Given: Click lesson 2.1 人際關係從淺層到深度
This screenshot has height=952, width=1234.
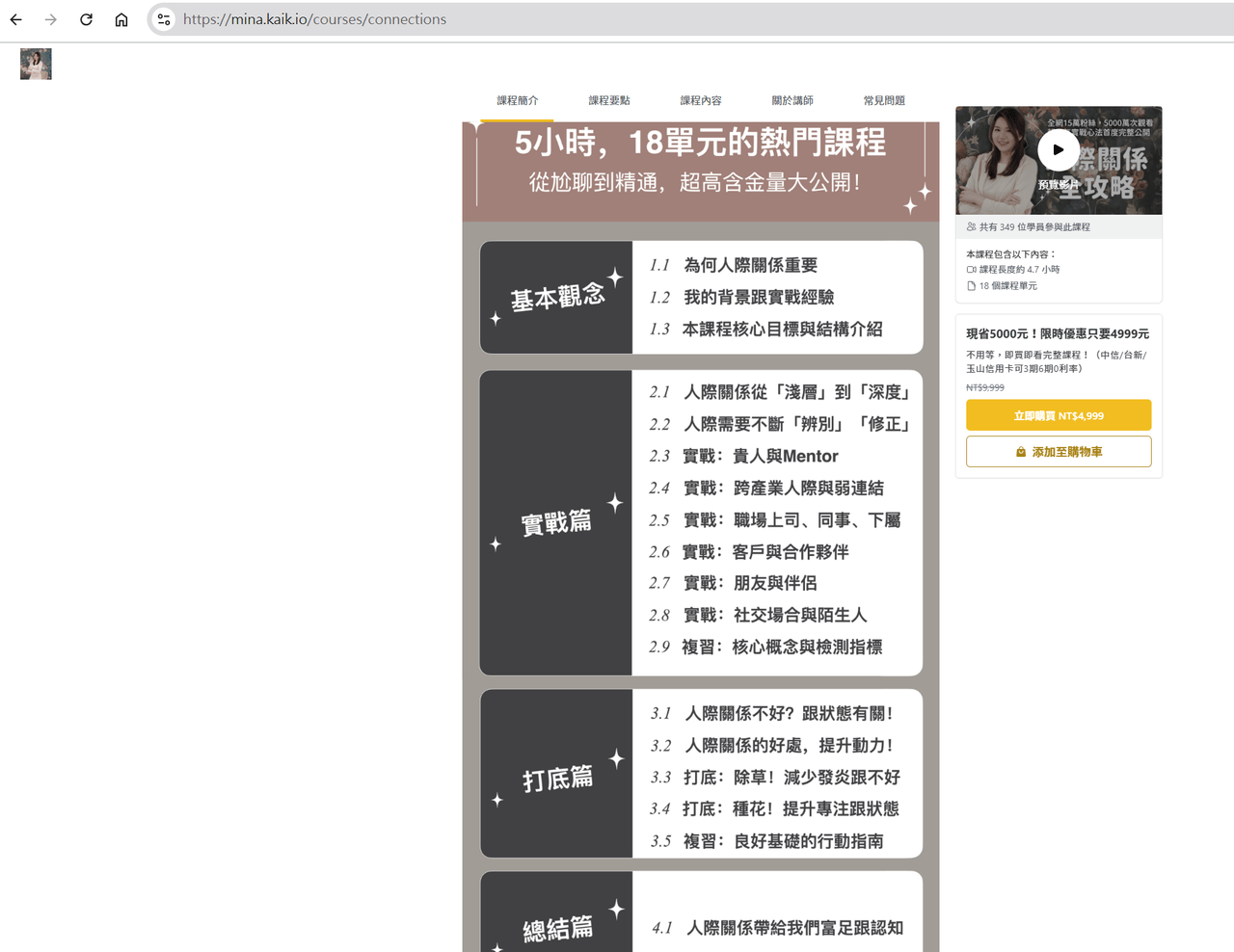Looking at the screenshot, I should coord(780,392).
